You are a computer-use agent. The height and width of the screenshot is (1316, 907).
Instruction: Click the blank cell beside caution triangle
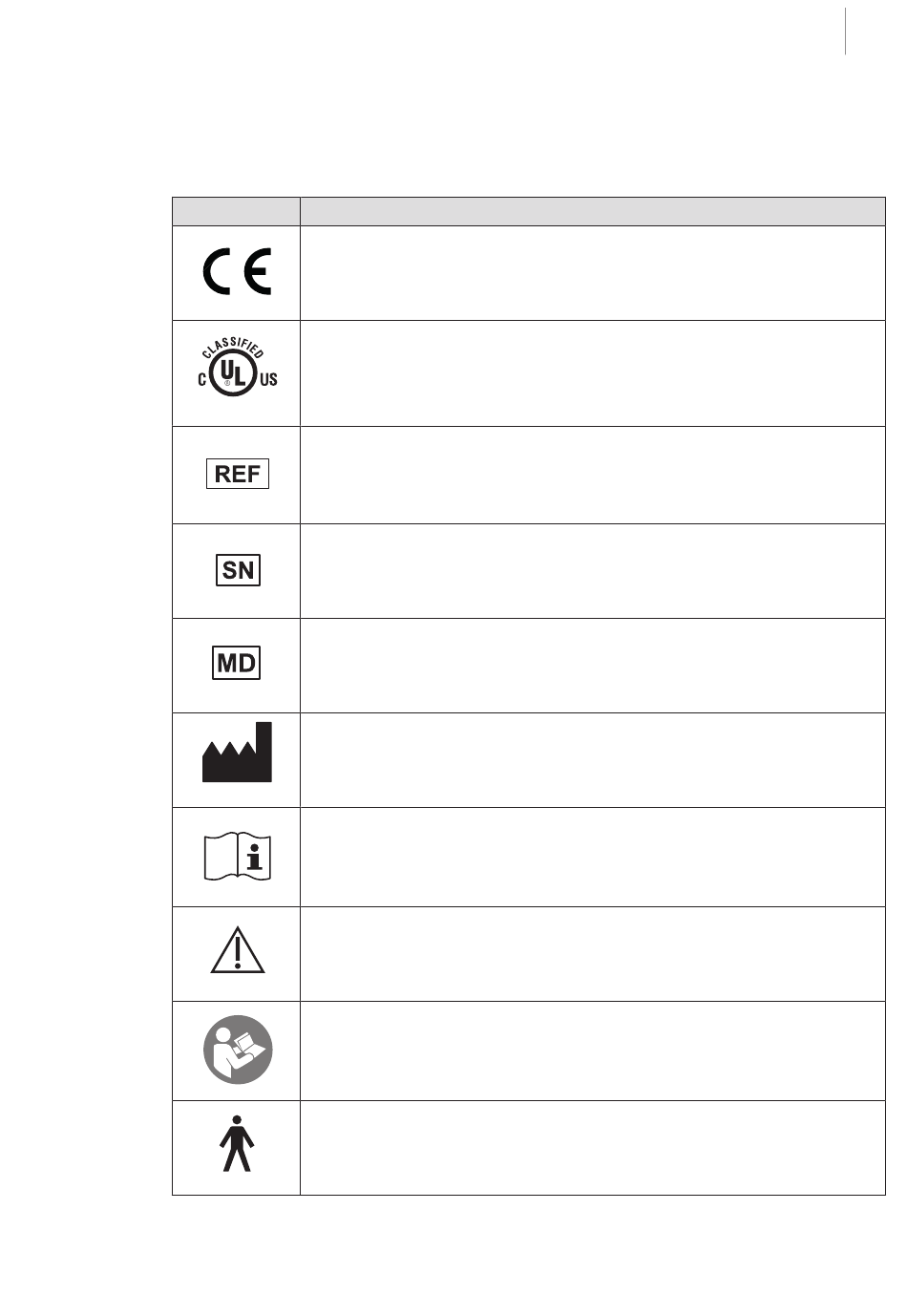pyautogui.click(x=593, y=954)
